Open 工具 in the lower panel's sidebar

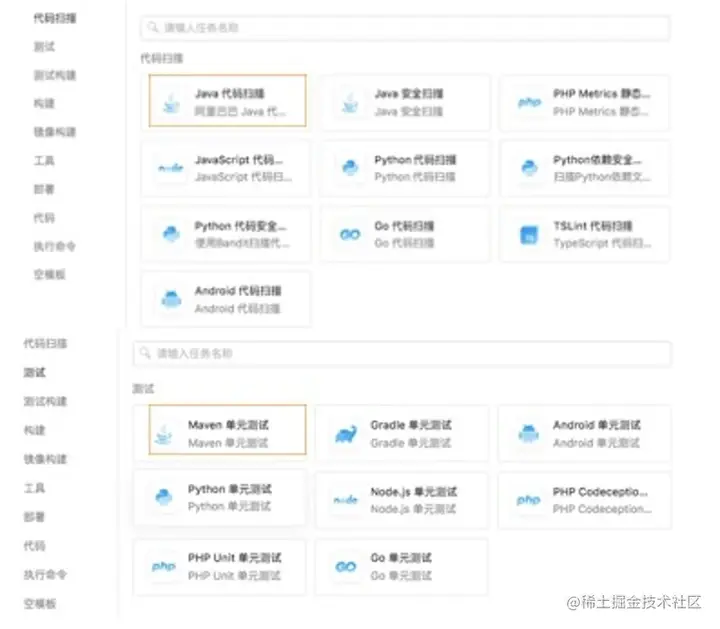coord(35,488)
